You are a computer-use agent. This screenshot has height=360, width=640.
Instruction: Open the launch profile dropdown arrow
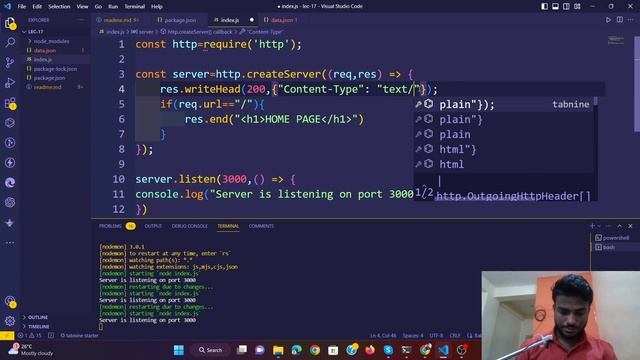pos(599,226)
